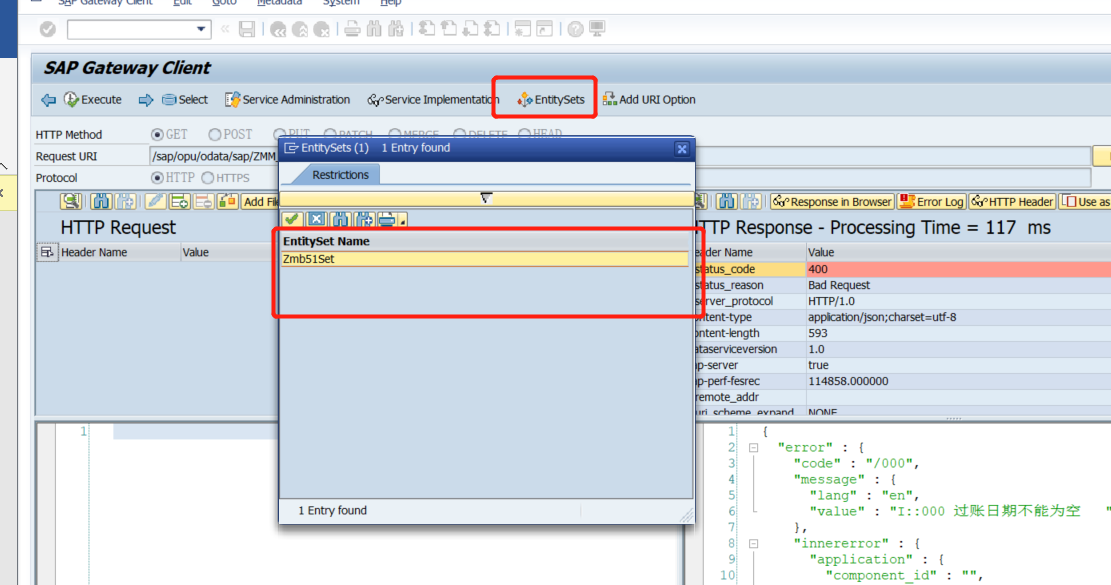Viewport: 1111px width, 585px height.
Task: Open the Goto menu
Action: (x=224, y=3)
